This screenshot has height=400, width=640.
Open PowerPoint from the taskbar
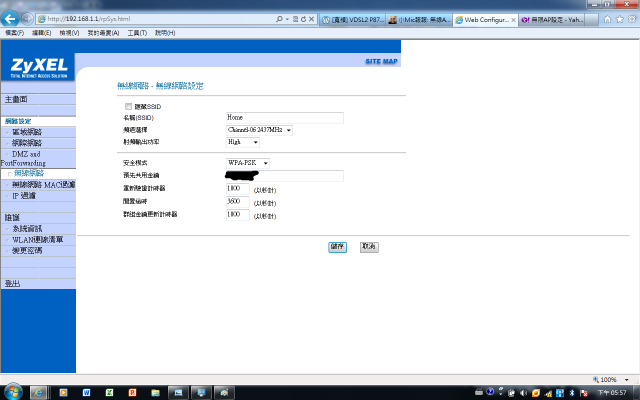pos(132,392)
